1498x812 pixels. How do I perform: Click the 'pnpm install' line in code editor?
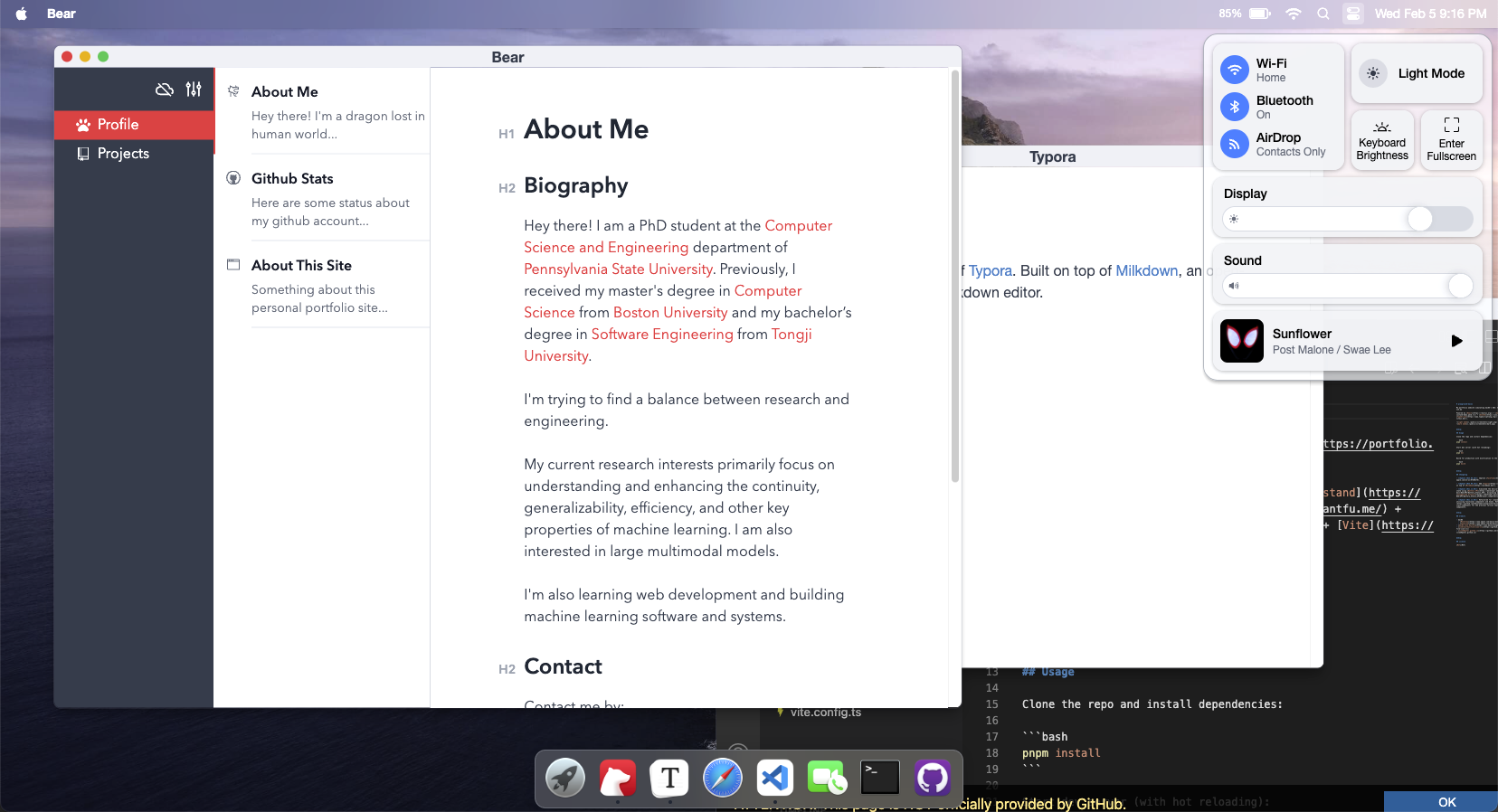(1061, 753)
